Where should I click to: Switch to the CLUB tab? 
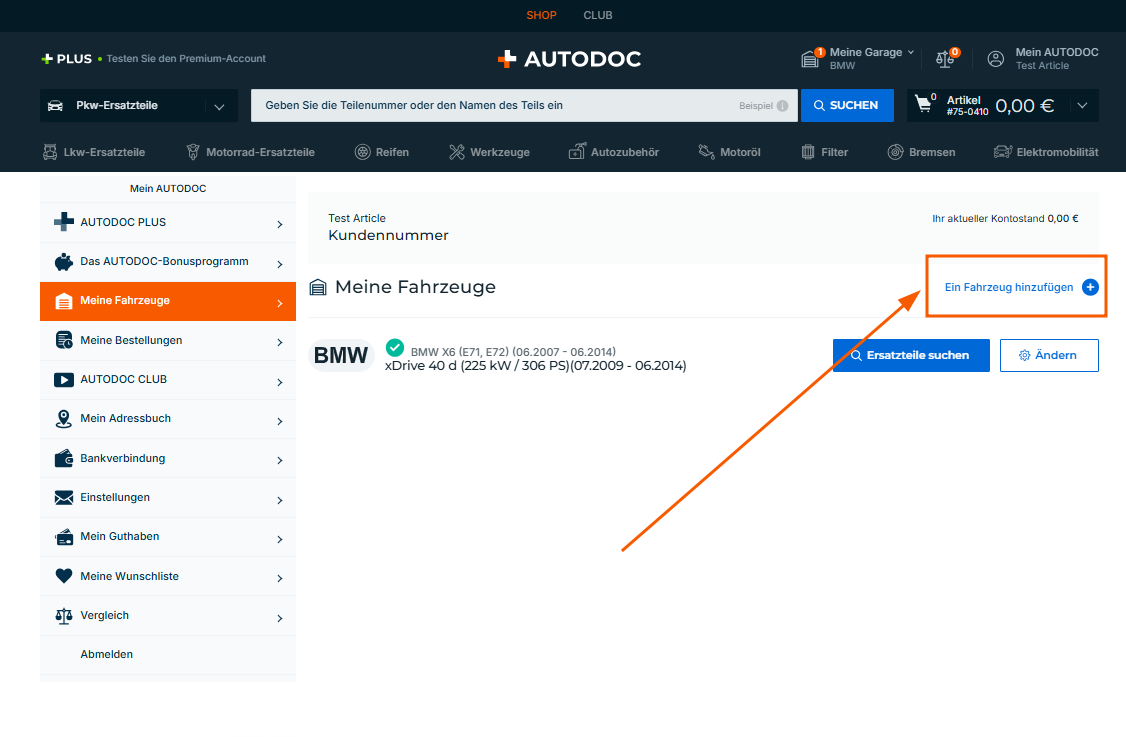coord(598,15)
